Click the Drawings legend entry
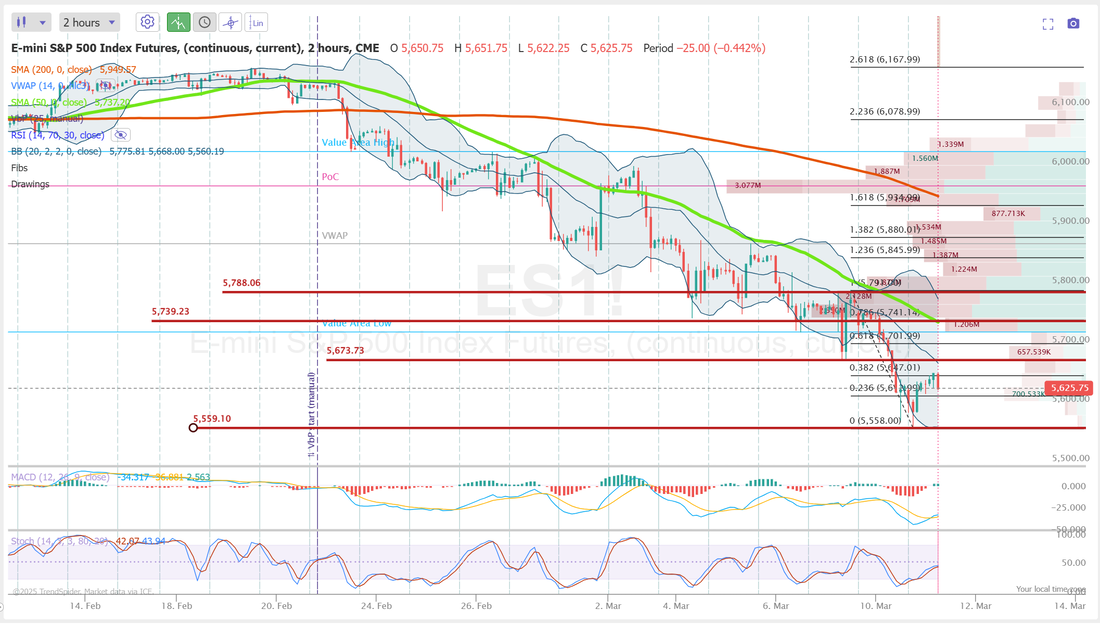The width and height of the screenshot is (1100, 635). tap(30, 184)
